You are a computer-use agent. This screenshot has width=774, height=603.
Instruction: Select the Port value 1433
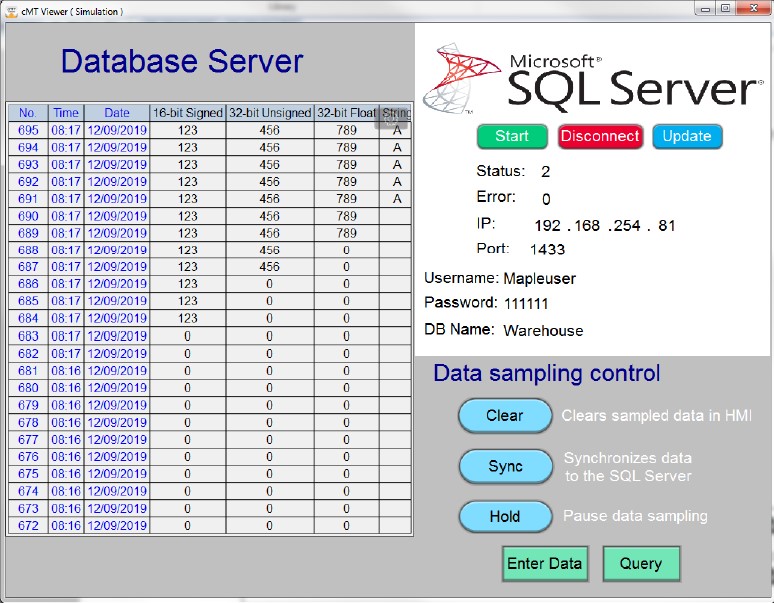547,249
